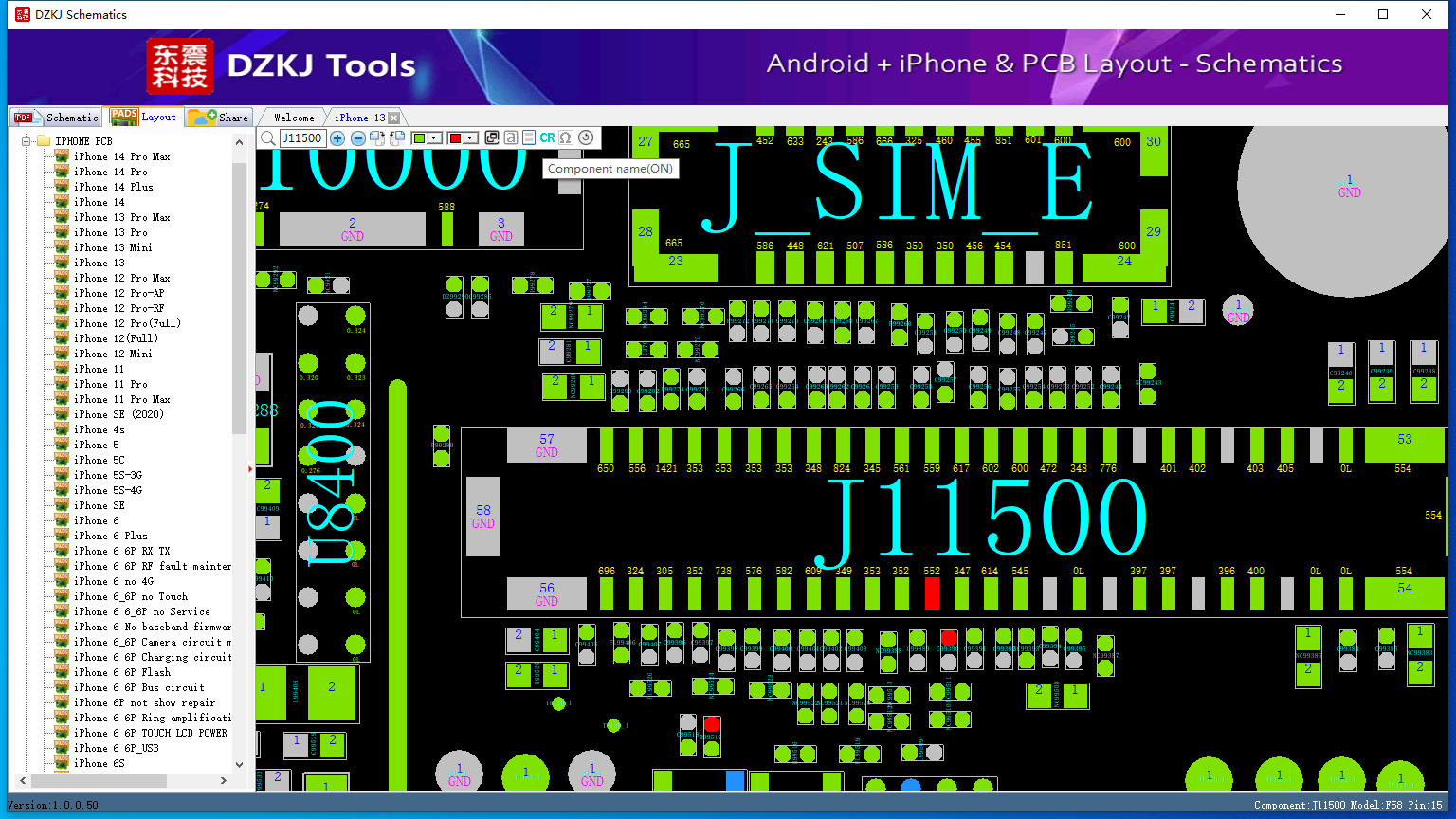This screenshot has width=1456, height=819.
Task: Open iPhone 6 6P TOUCH LCD POWER entry
Action: coord(151,733)
